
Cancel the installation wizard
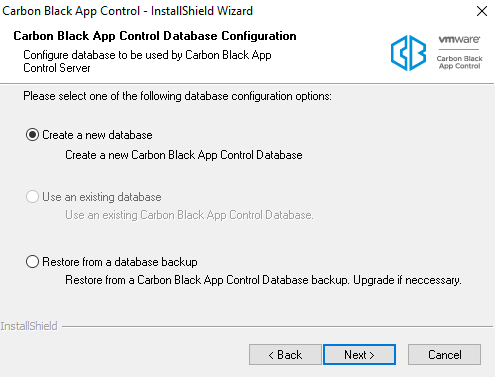[x=444, y=355]
